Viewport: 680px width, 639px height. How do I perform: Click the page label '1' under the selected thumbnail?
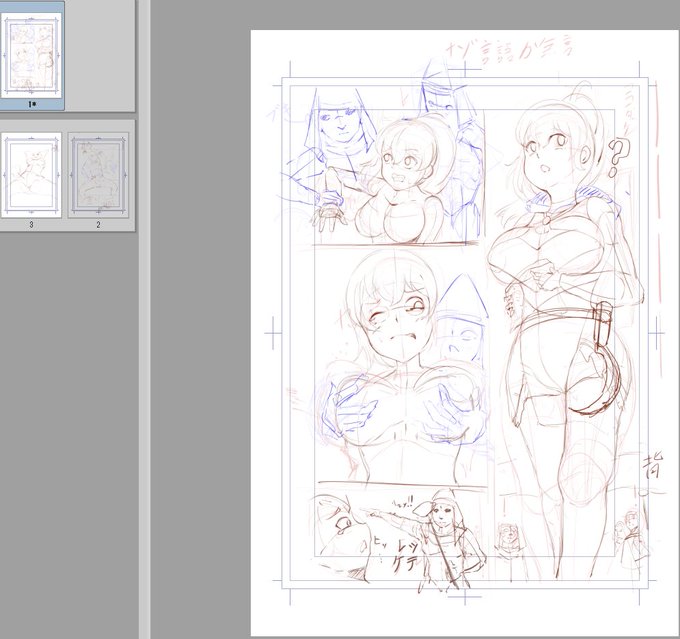tap(32, 105)
